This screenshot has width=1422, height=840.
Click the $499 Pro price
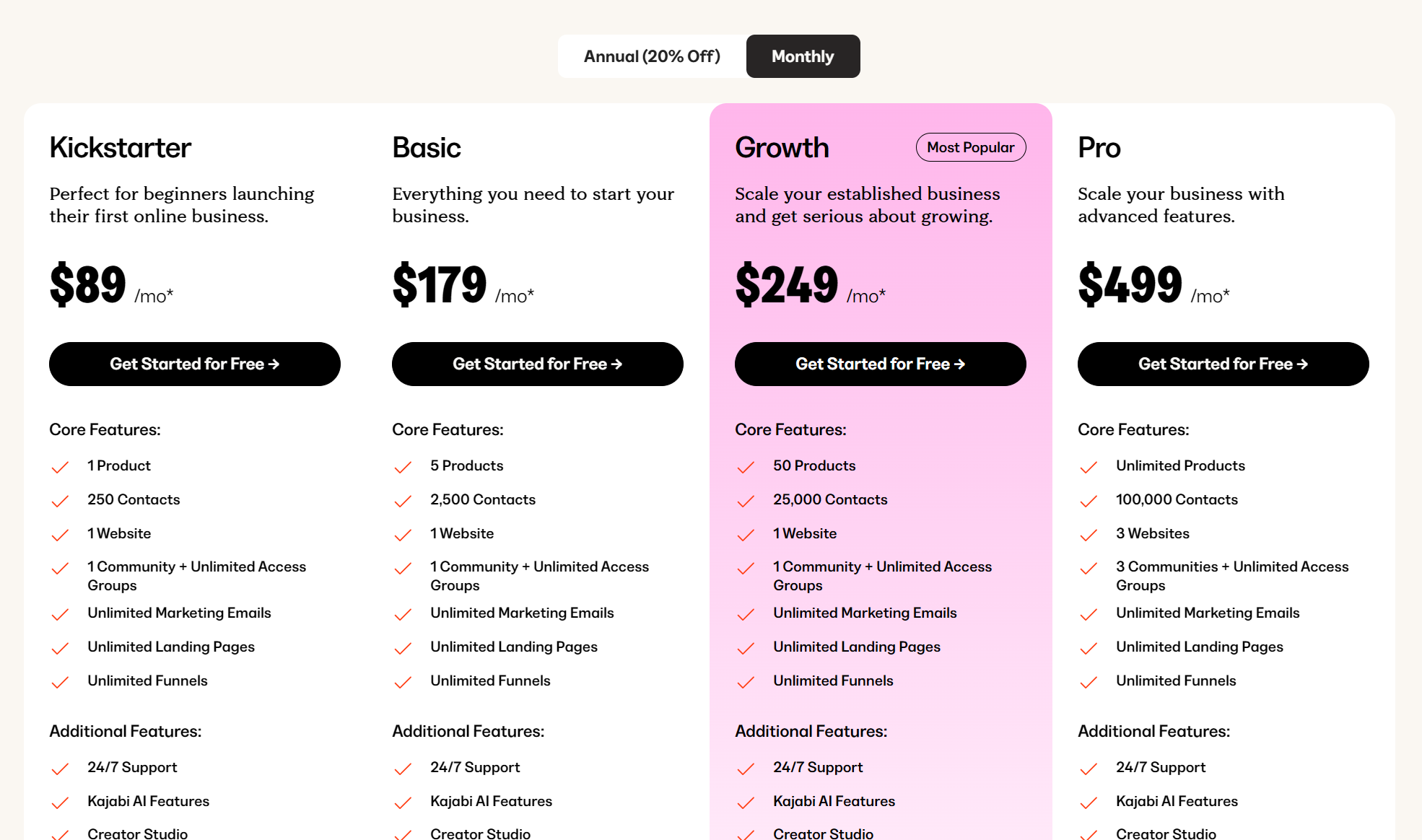(1130, 284)
